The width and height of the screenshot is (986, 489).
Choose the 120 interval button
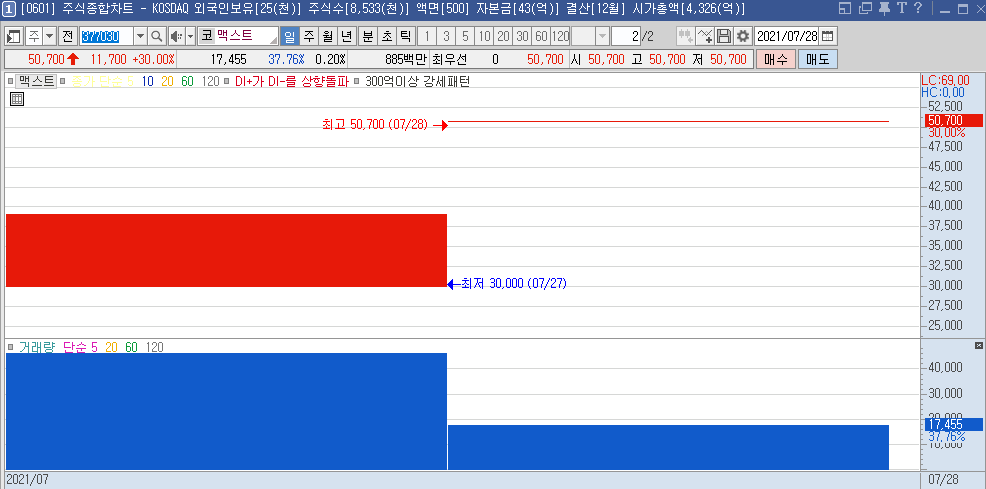pos(560,36)
